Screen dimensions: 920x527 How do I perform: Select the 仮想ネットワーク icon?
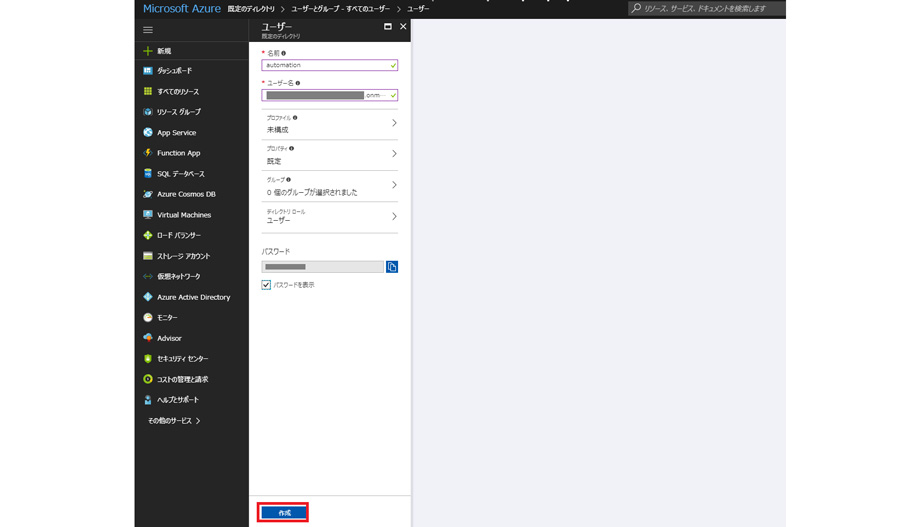click(148, 276)
